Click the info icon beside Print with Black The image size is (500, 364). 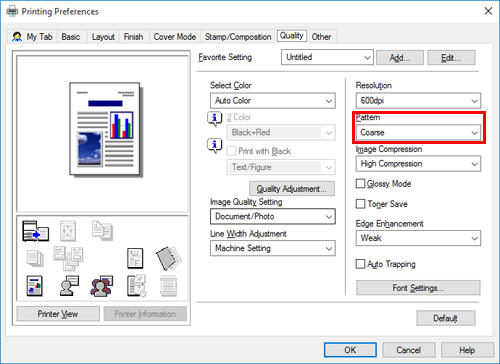[215, 146]
